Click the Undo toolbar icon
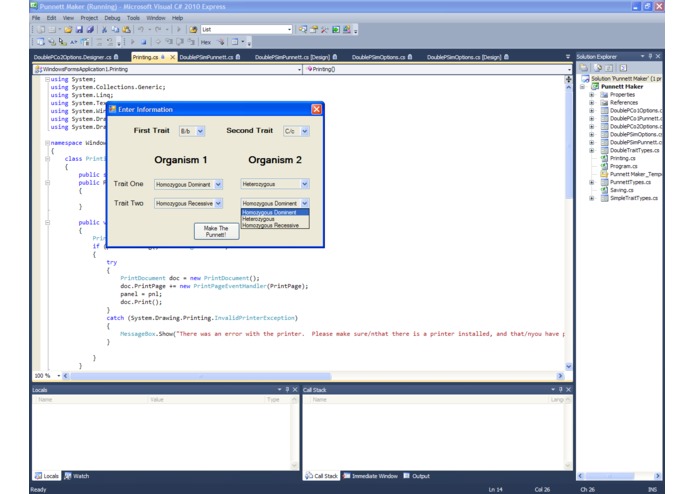This screenshot has height=494, width=695. coord(141,30)
